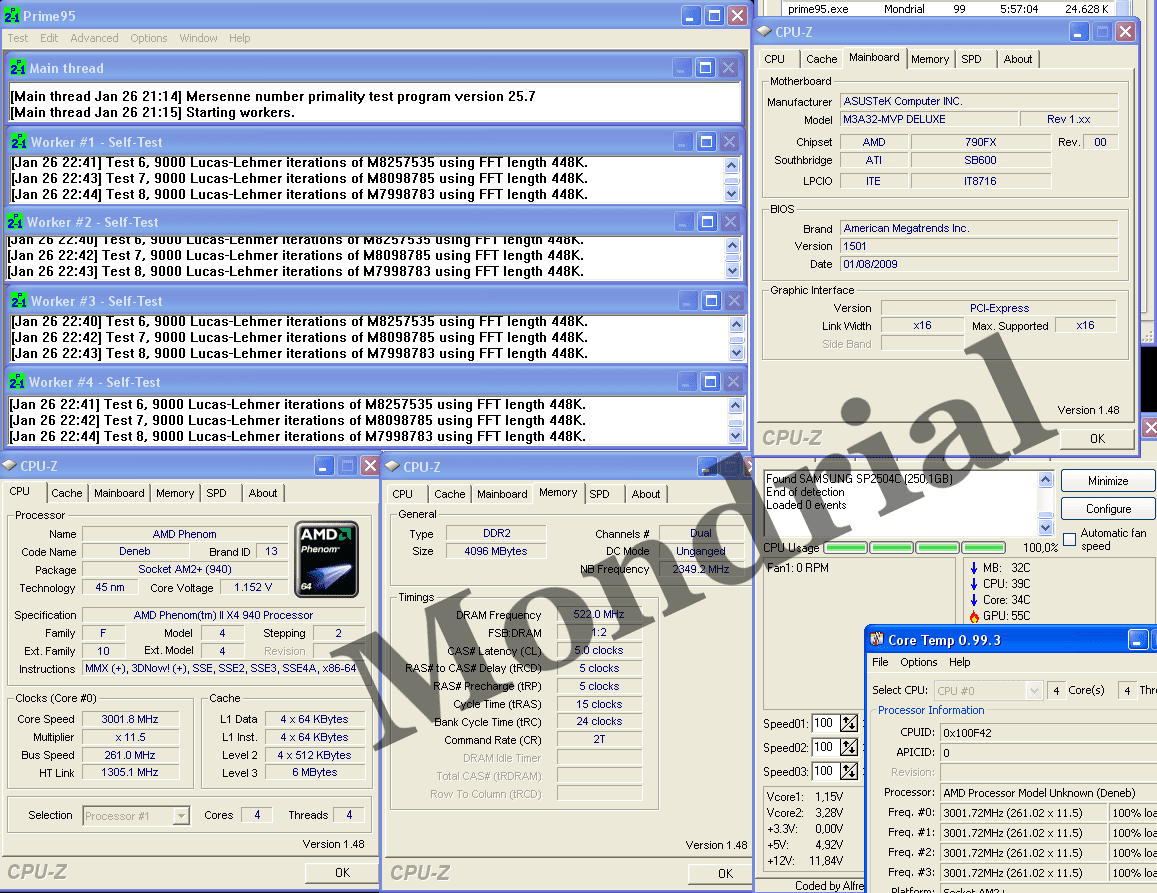Click the Speed03 value field
The height and width of the screenshot is (893, 1157).
point(824,771)
